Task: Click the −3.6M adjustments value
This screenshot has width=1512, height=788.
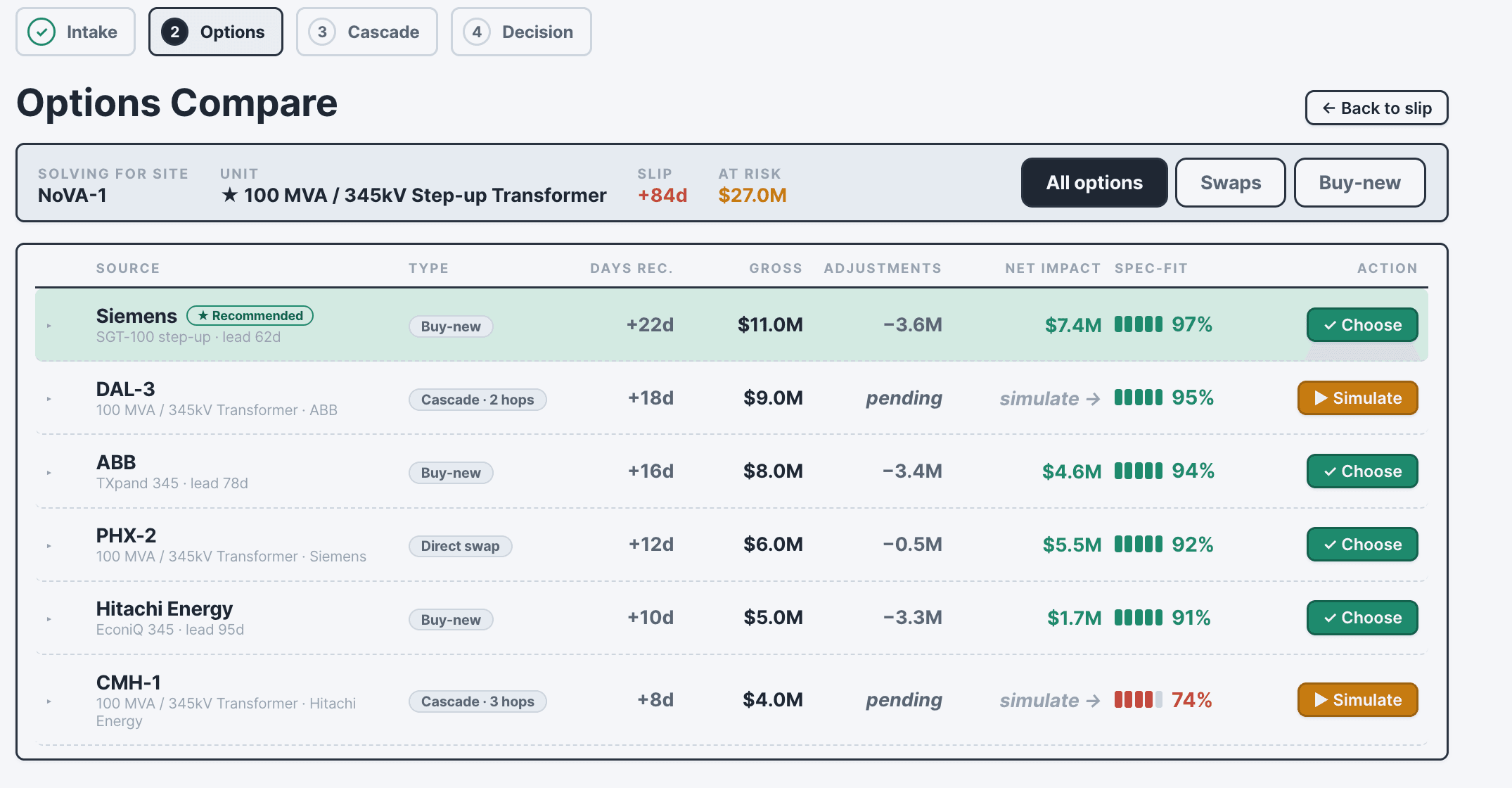Action: 913,324
